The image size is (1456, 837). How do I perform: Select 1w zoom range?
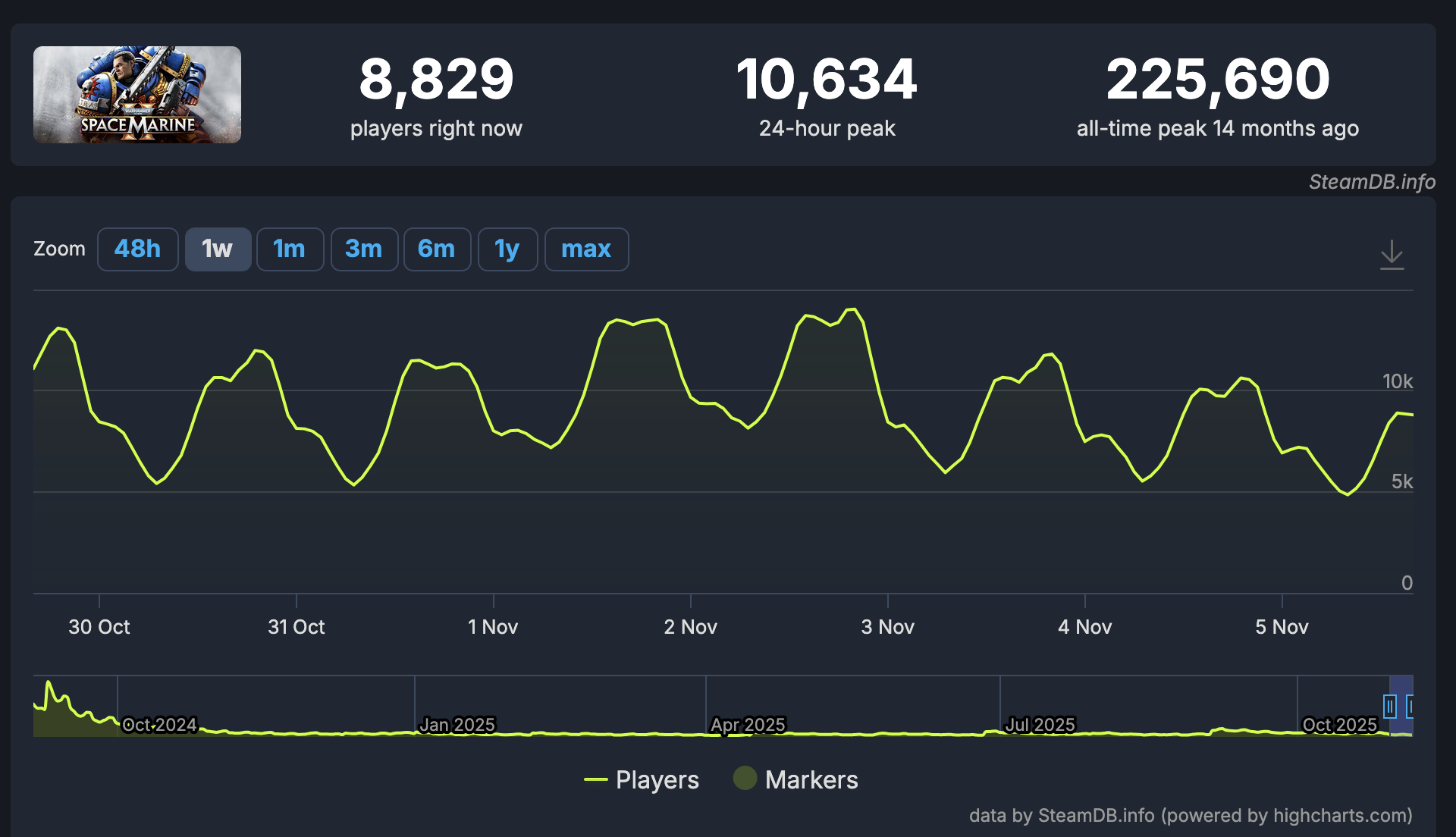pos(218,249)
